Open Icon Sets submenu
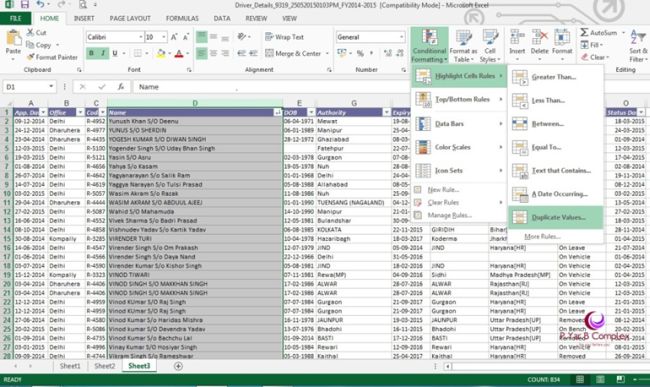Image resolution: width=650 pixels, height=387 pixels. (x=459, y=170)
